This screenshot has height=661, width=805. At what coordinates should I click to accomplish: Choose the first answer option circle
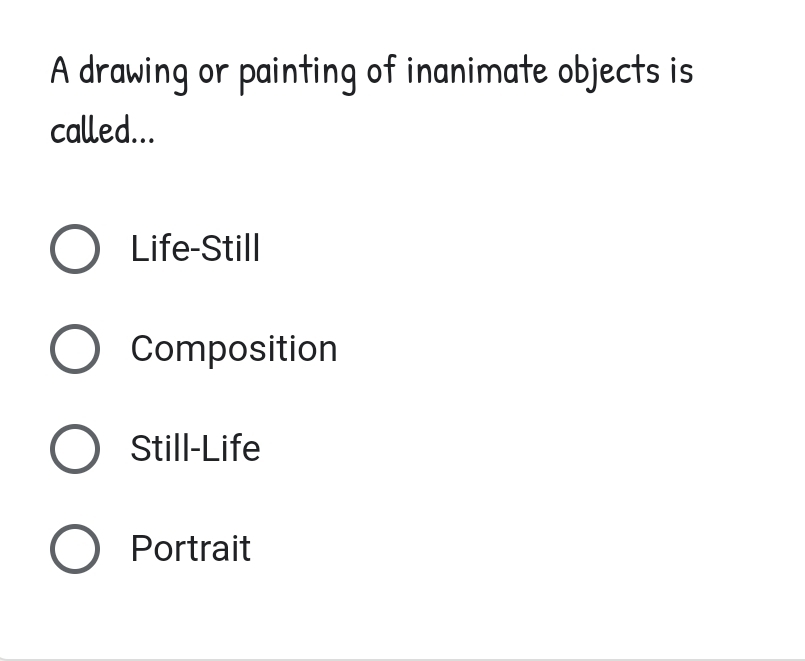(75, 249)
